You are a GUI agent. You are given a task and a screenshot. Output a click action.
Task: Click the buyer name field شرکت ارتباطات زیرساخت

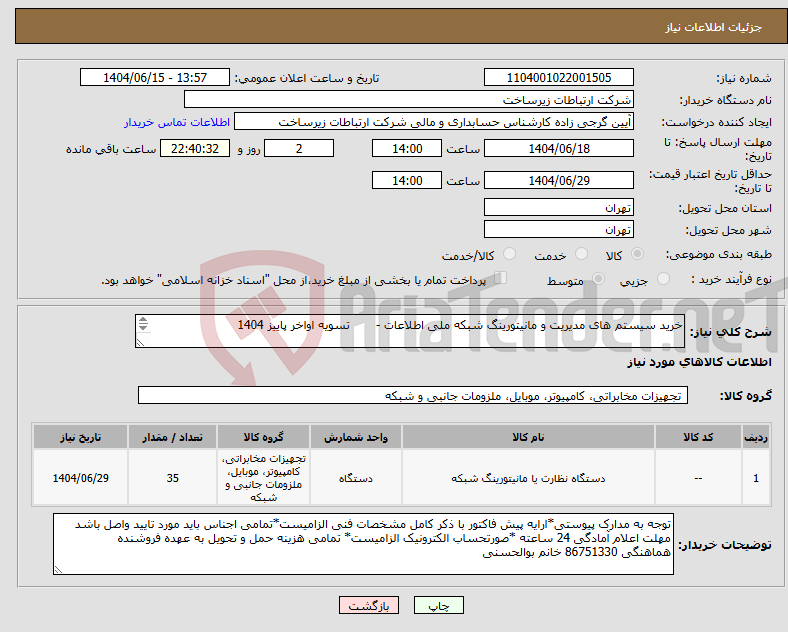coord(409,99)
